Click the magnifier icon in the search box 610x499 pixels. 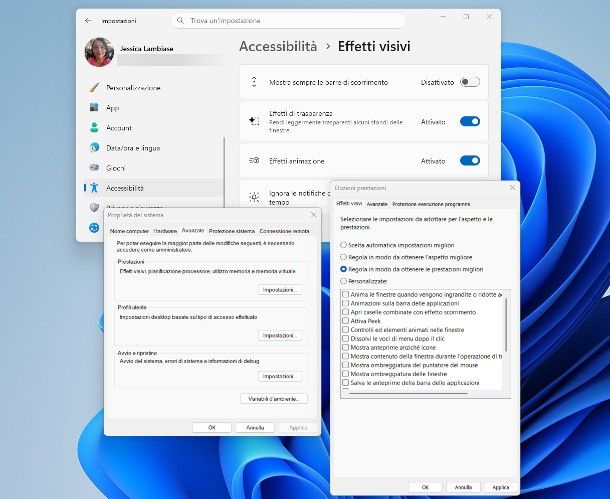coord(180,21)
